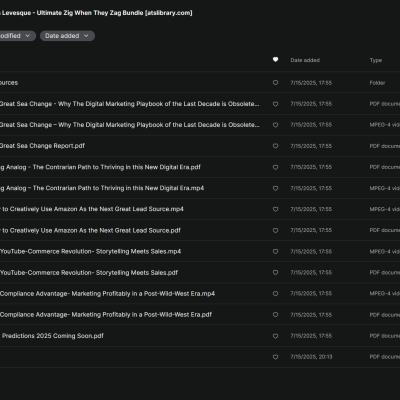Select Predictions 2025 Coming Soon.pdf
Image resolution: width=400 pixels, height=400 pixels.
(x=52, y=336)
